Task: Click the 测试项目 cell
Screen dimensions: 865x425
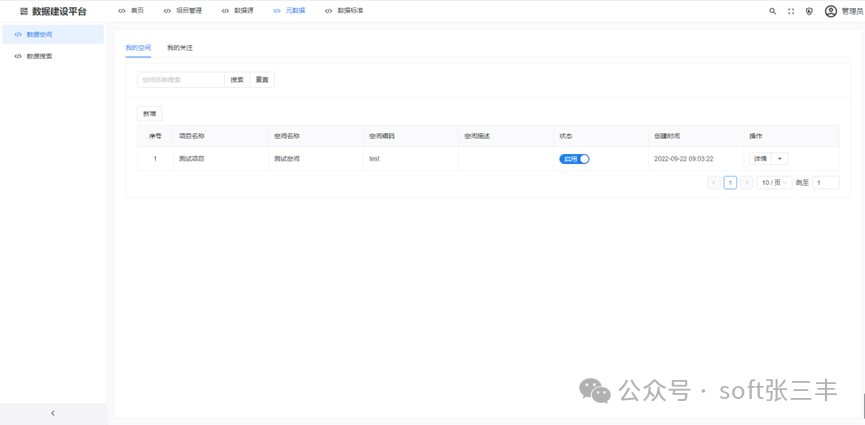Action: [221, 159]
